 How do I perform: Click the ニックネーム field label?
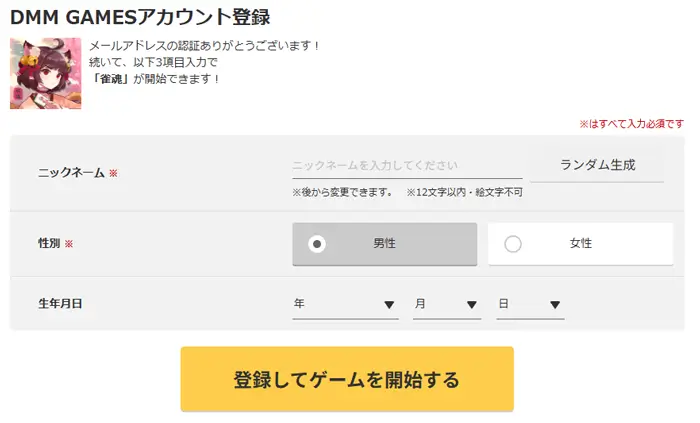tap(70, 172)
